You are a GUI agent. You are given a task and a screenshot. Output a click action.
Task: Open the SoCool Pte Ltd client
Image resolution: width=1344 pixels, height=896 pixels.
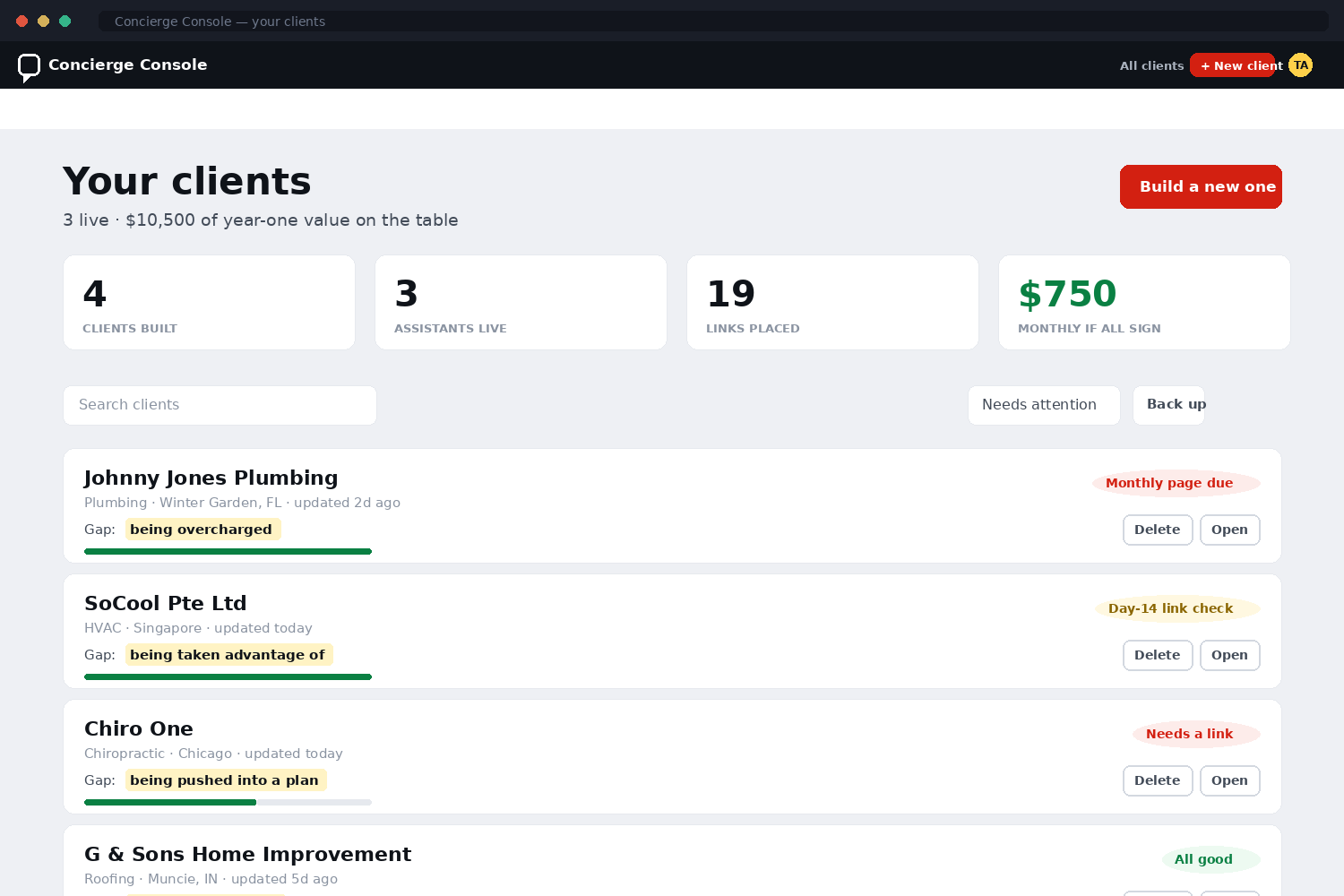tap(1229, 655)
